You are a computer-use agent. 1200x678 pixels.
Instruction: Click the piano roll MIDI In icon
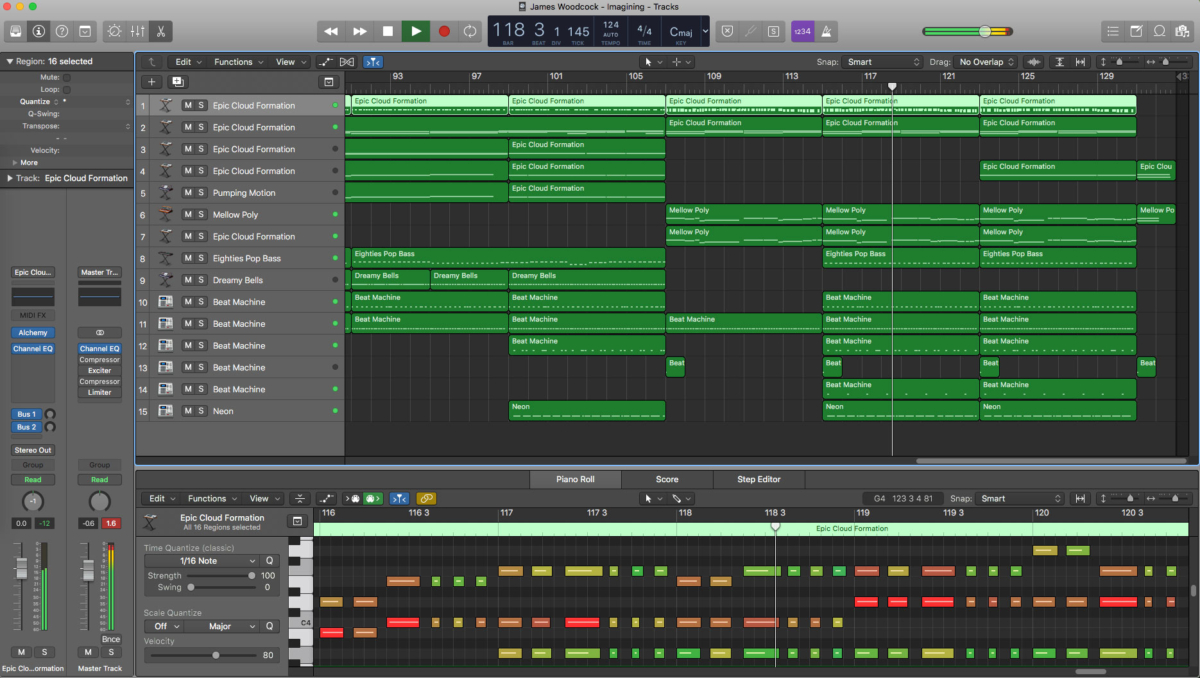coord(354,498)
